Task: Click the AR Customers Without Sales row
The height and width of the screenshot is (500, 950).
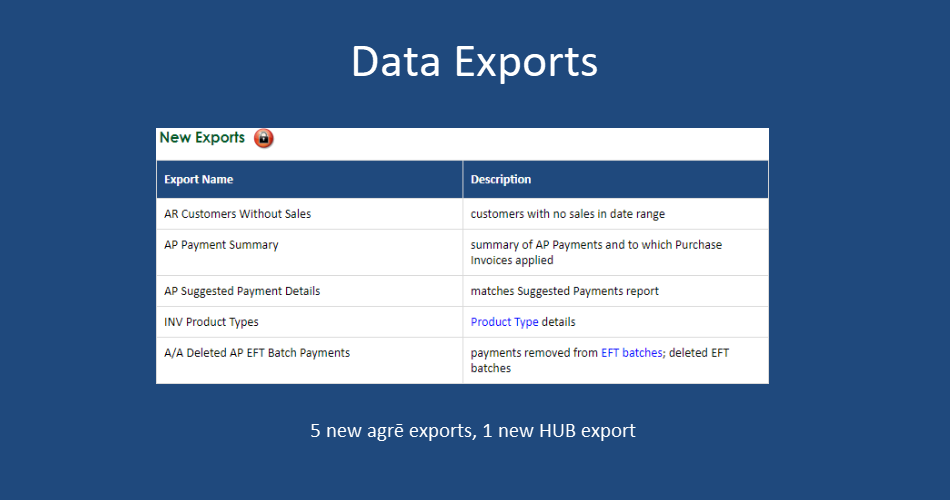Action: pyautogui.click(x=462, y=214)
